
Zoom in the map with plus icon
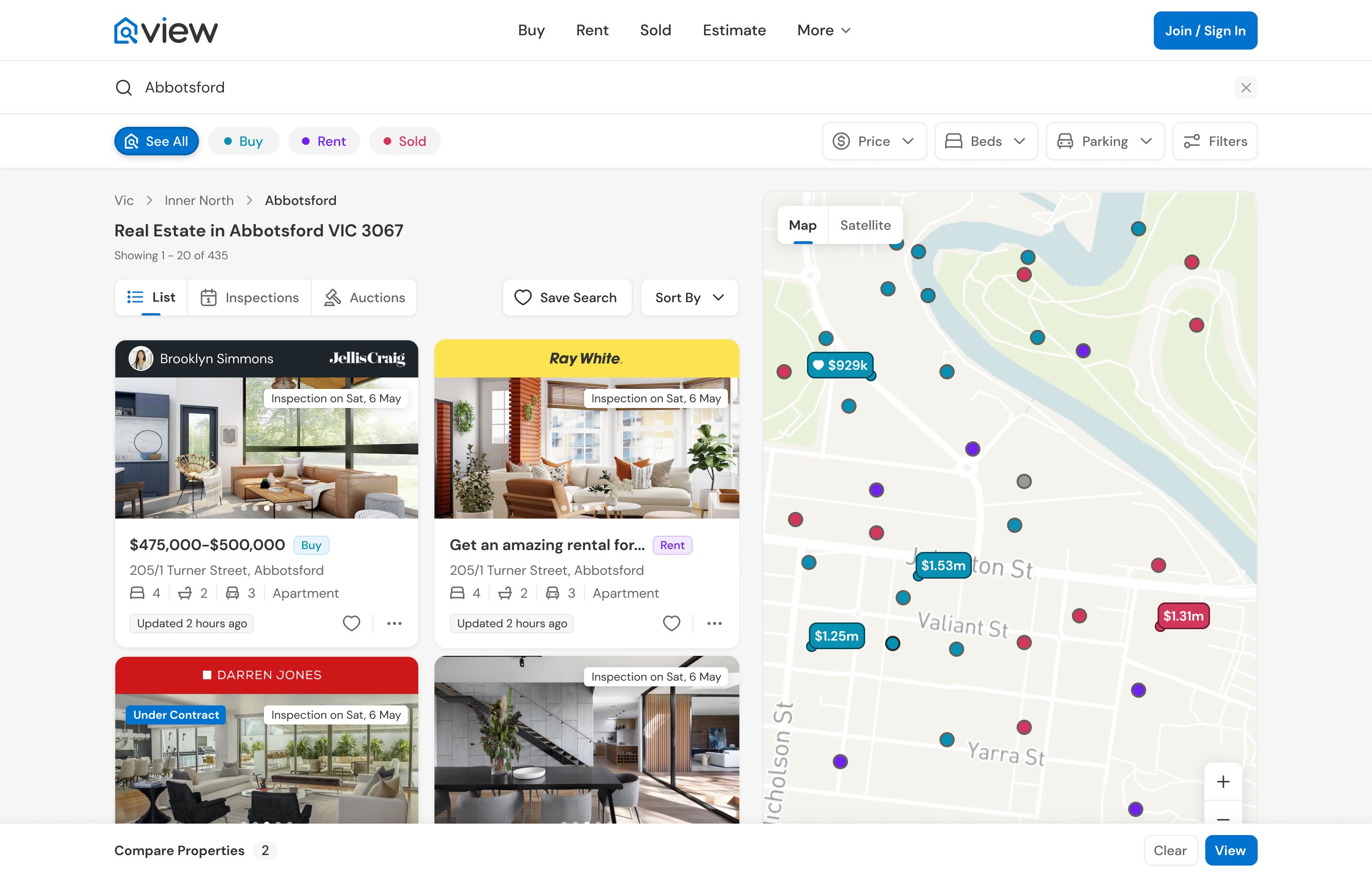pos(1223,781)
